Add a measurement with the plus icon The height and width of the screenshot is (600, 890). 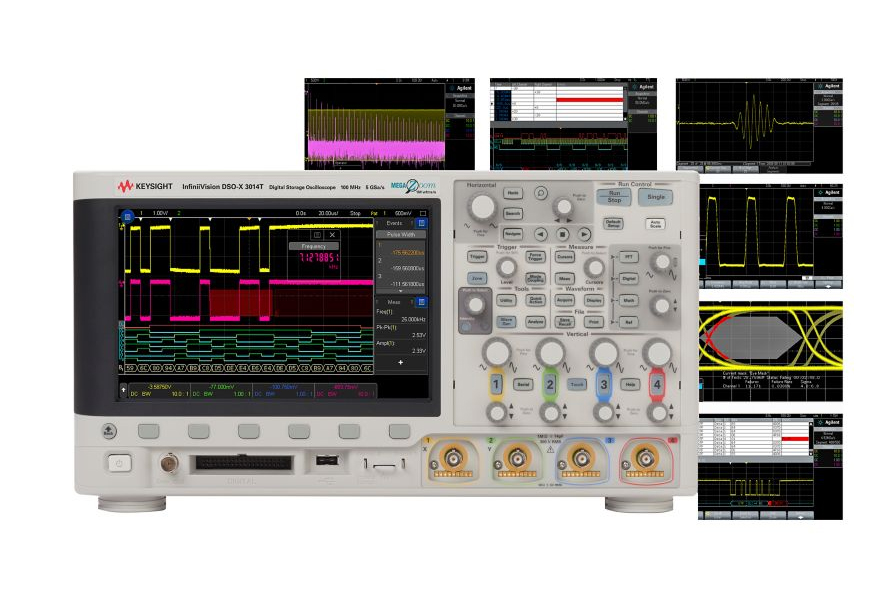tap(401, 363)
